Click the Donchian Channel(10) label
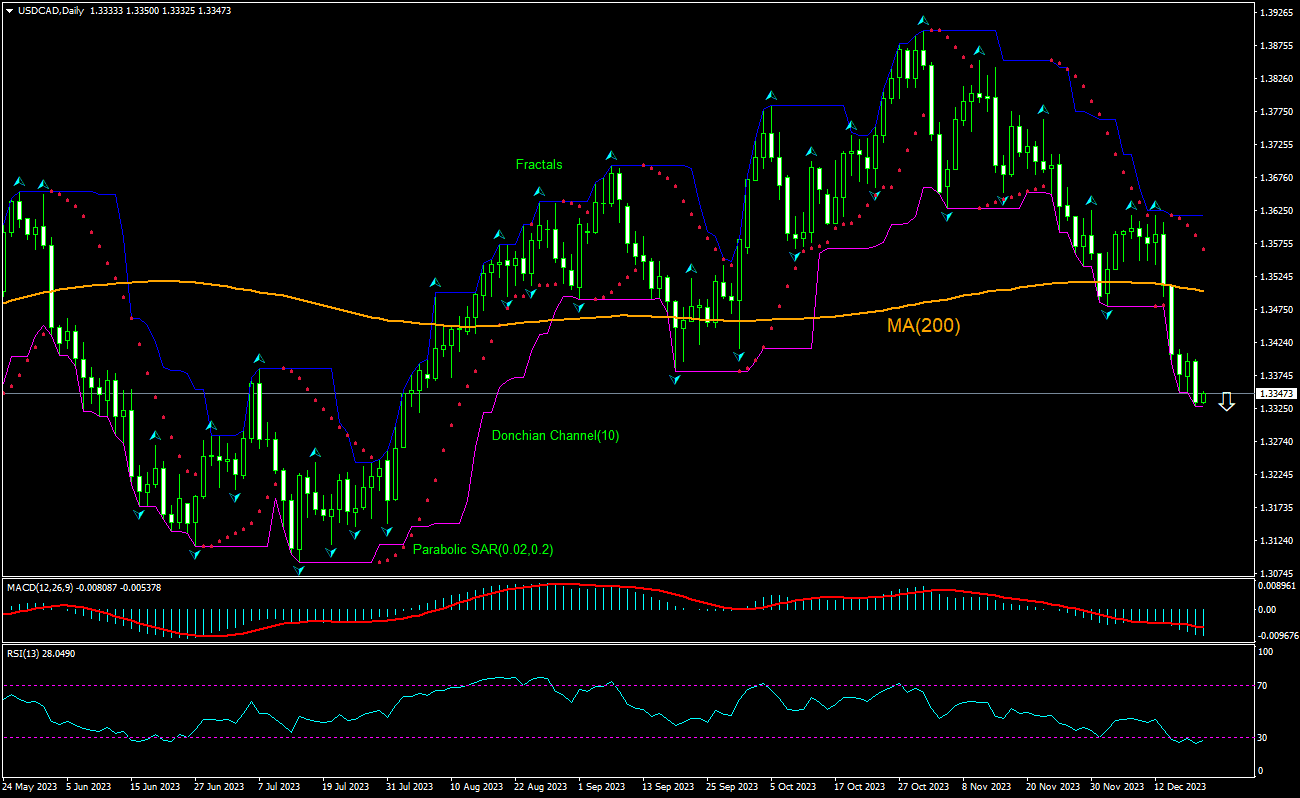This screenshot has height=798, width=1300. click(x=556, y=436)
